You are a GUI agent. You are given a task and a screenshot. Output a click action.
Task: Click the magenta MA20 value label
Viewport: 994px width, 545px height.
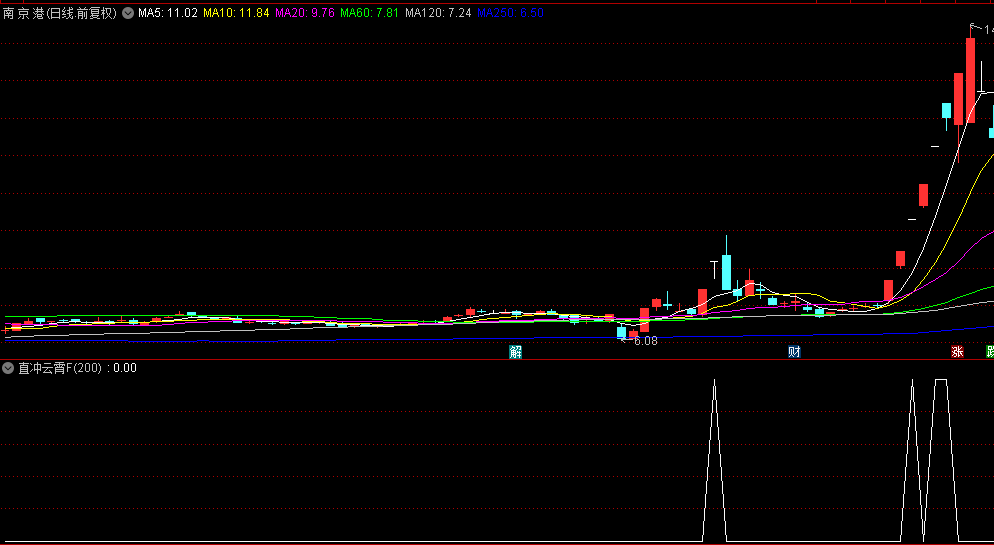click(x=304, y=14)
